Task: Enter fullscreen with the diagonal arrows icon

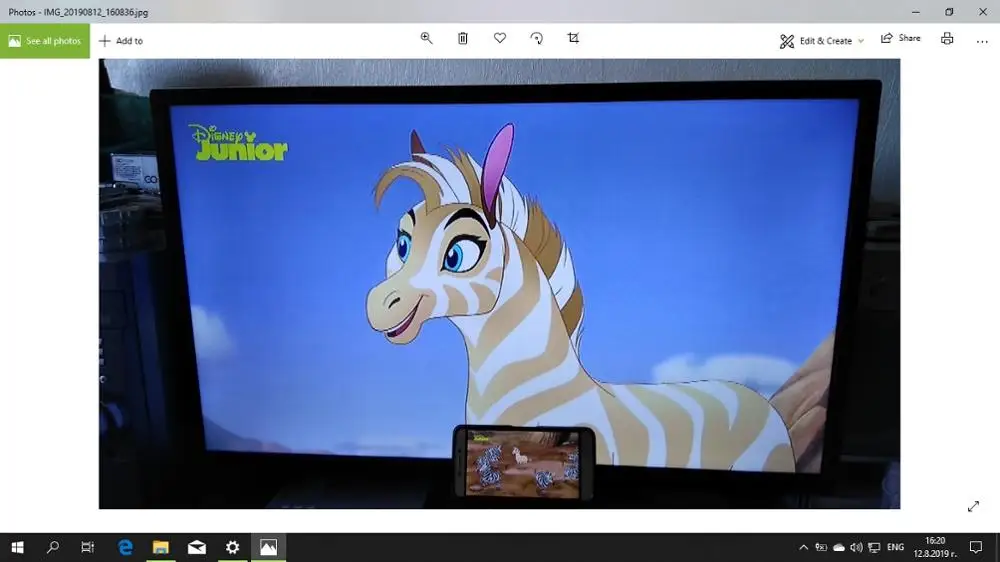Action: (973, 507)
